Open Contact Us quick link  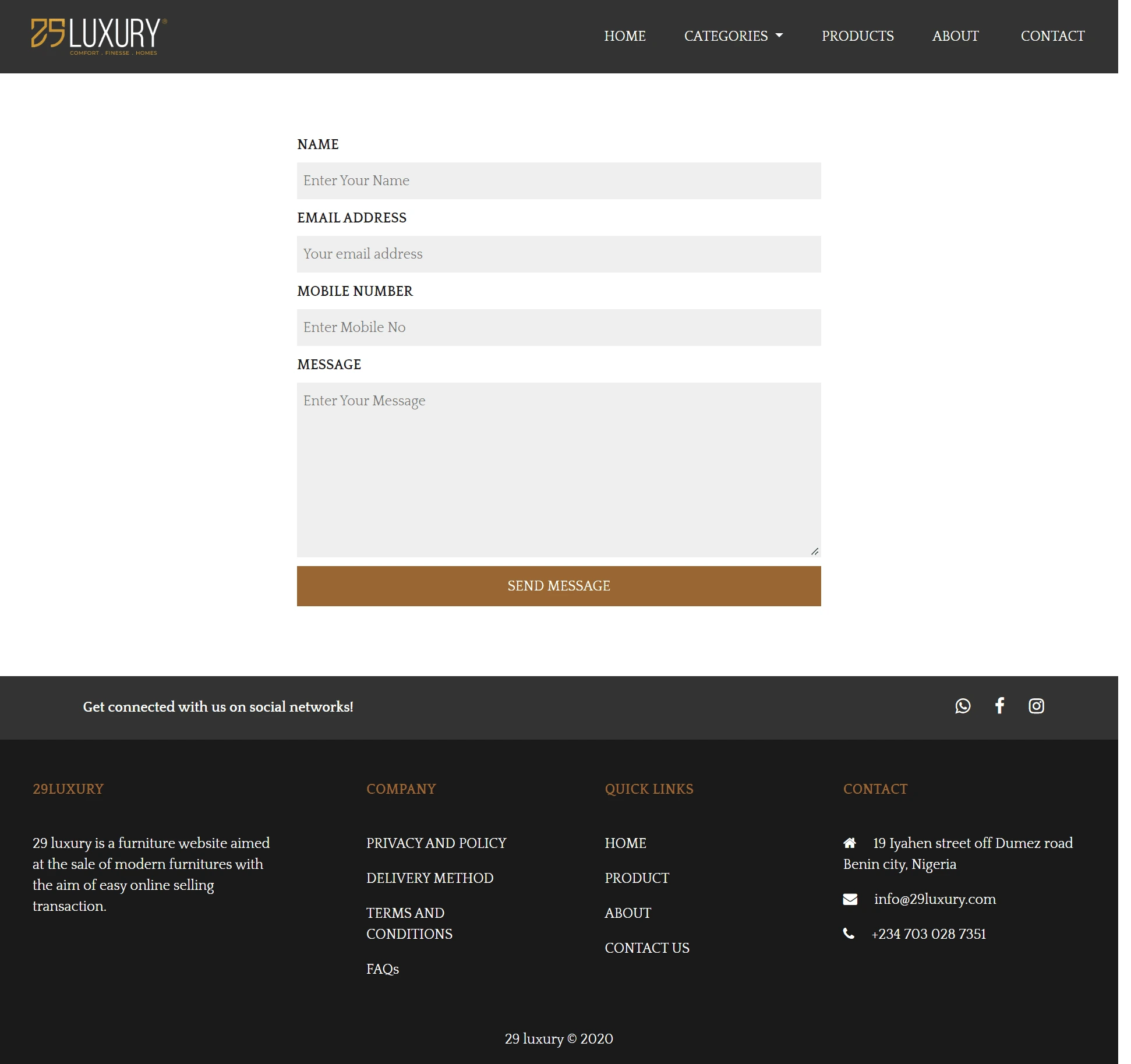pyautogui.click(x=646, y=948)
